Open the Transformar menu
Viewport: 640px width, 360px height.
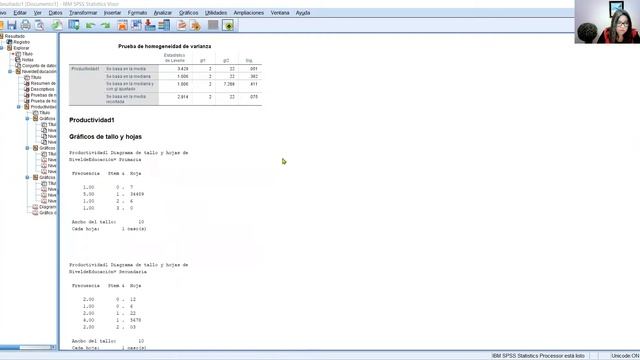[83, 13]
